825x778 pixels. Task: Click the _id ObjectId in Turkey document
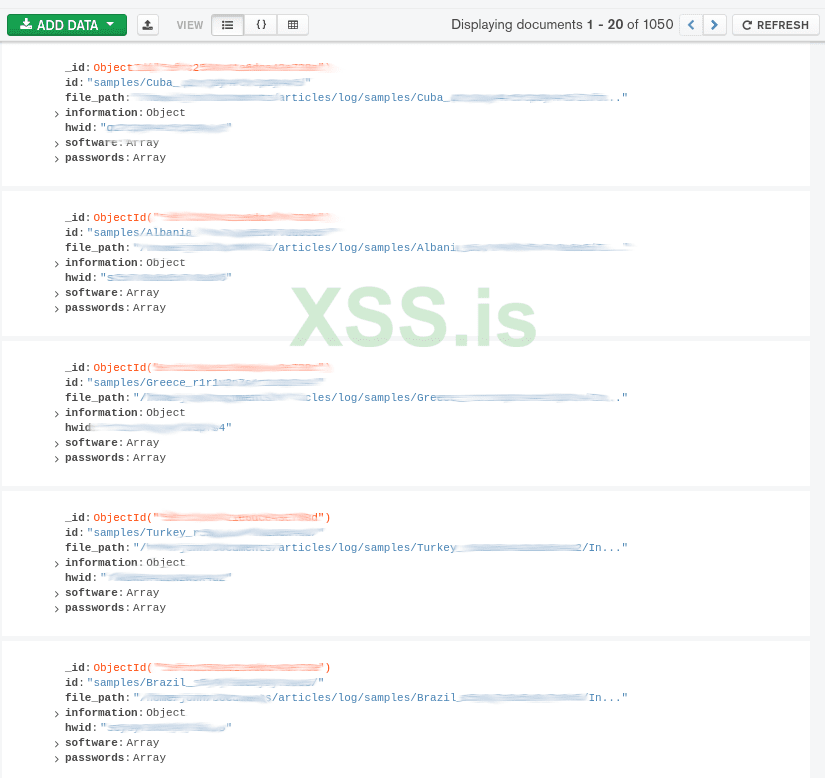pyautogui.click(x=212, y=518)
